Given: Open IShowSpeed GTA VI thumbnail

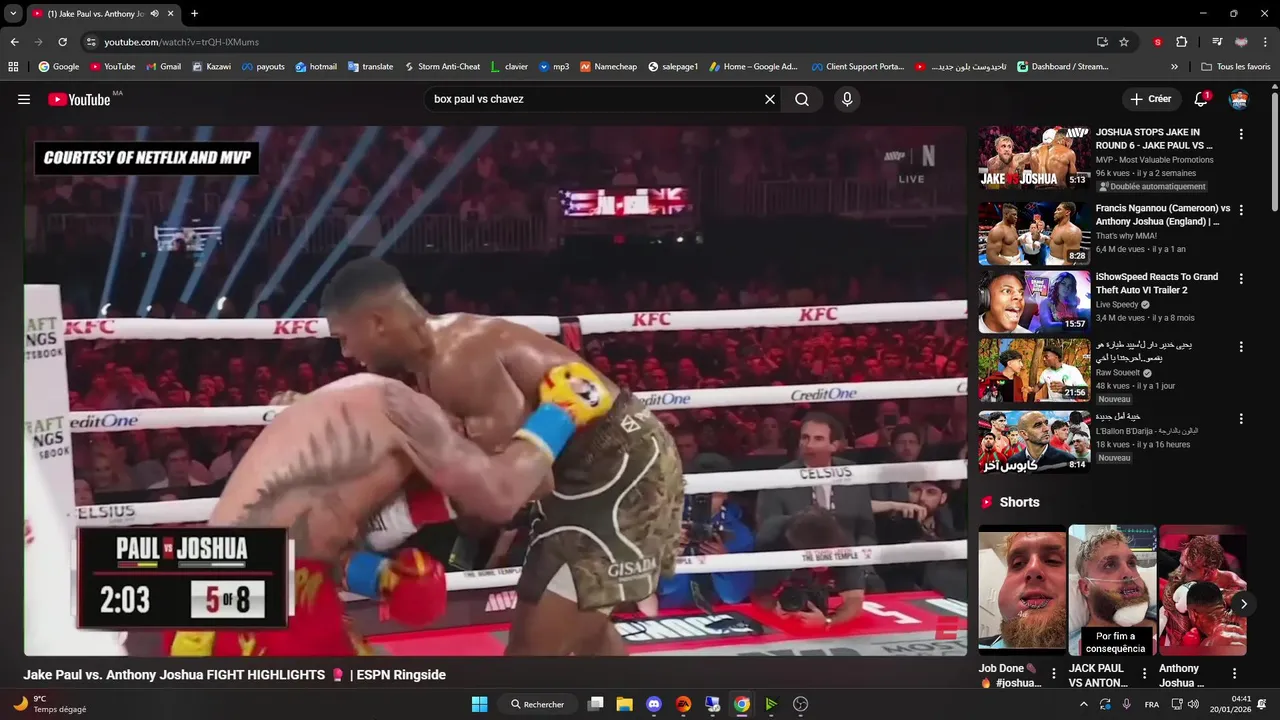Looking at the screenshot, I should click(x=1034, y=302).
